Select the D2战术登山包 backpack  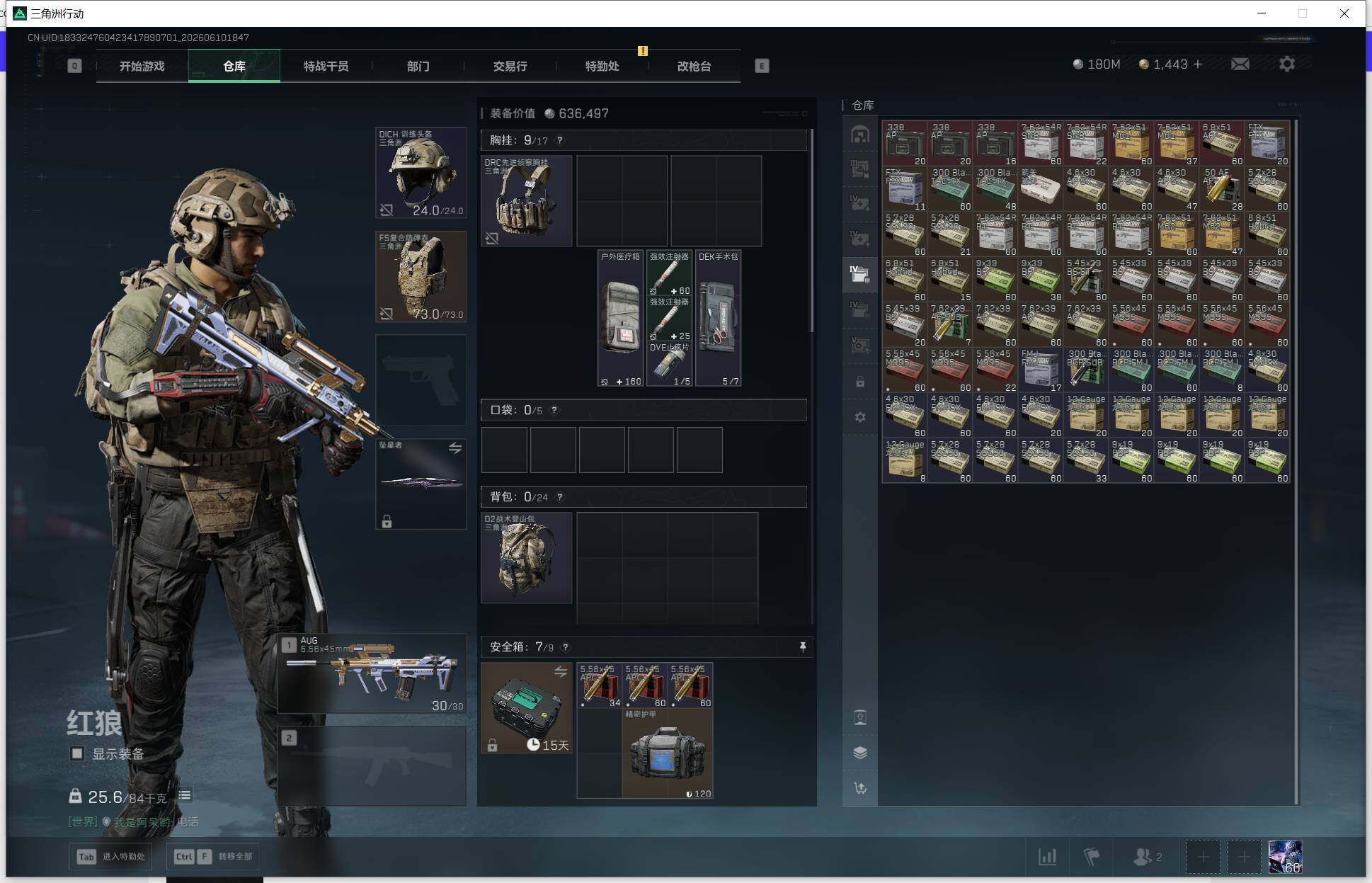coord(527,558)
